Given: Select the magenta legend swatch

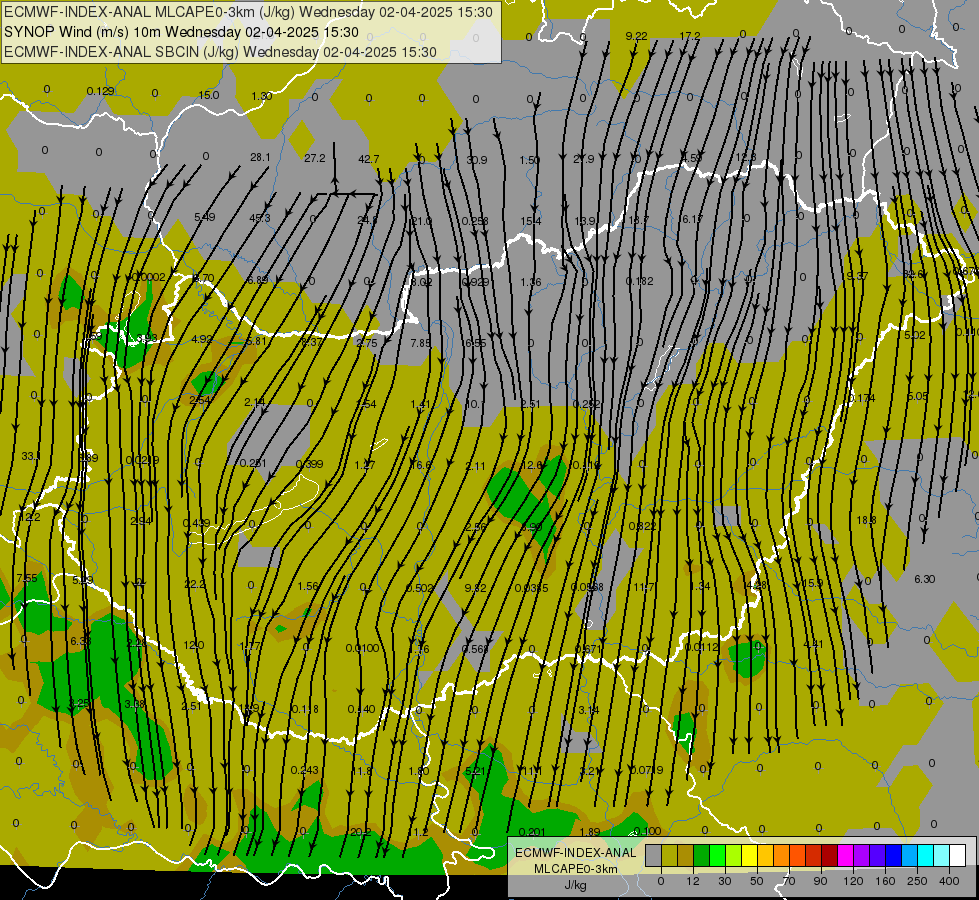Looking at the screenshot, I should coord(845,855).
